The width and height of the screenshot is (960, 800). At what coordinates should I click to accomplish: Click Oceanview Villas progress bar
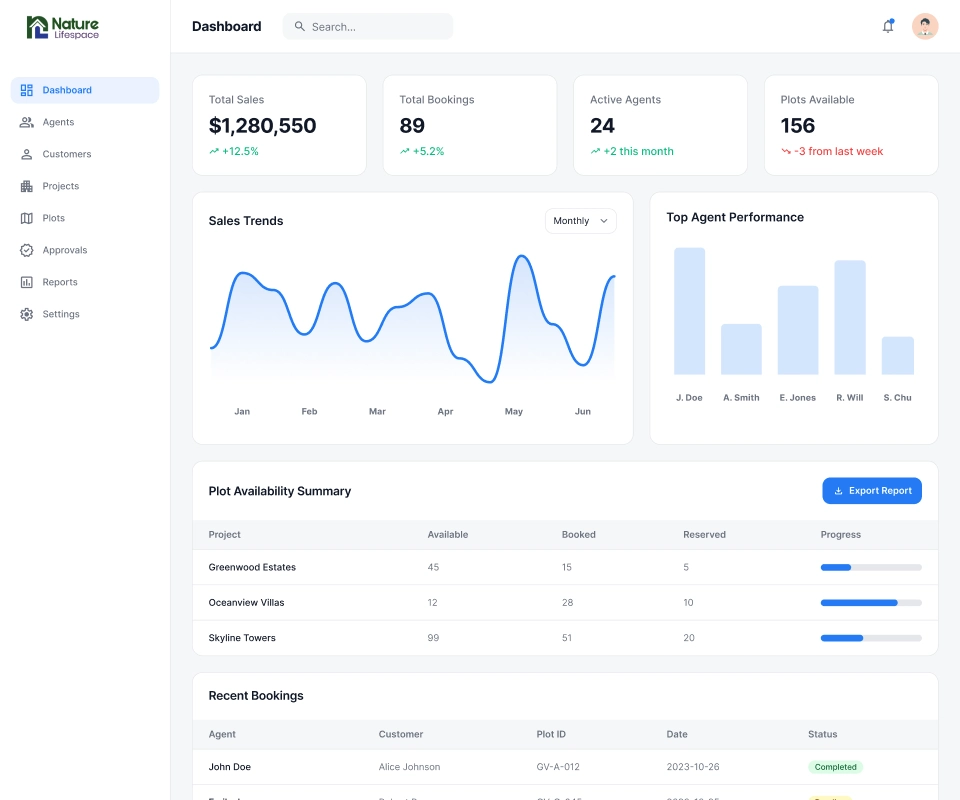871,603
